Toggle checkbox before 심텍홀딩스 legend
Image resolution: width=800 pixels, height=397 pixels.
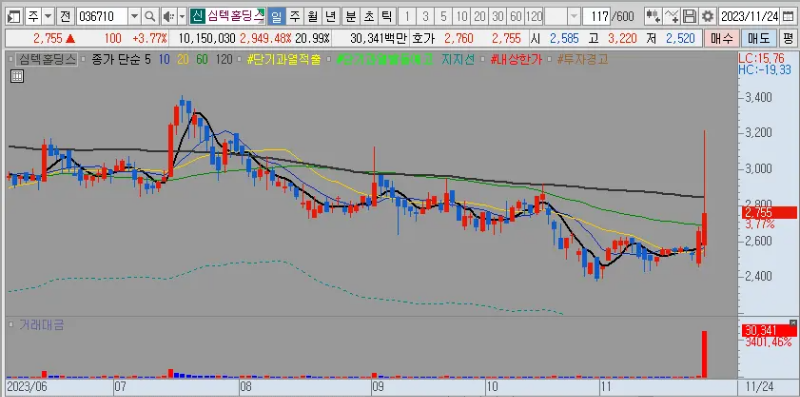pyautogui.click(x=12, y=59)
